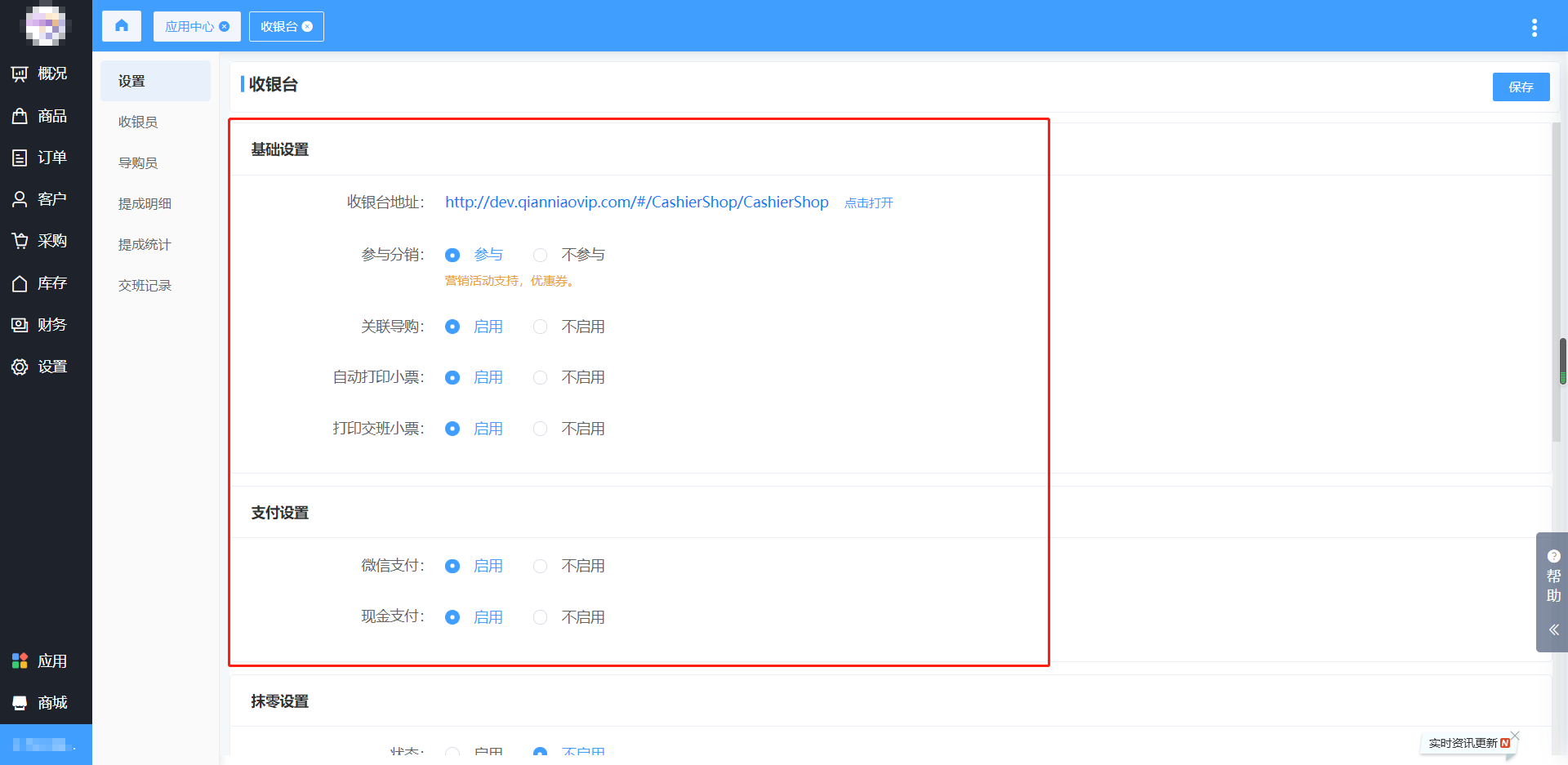Screen dimensions: 1568x765
Task: Select 不启用 for 自动打印小票
Action: click(x=541, y=378)
